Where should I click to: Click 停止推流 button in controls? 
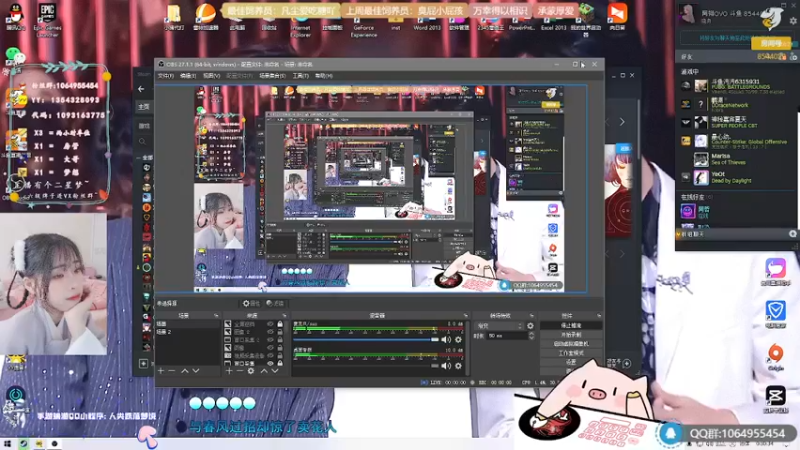click(x=571, y=326)
